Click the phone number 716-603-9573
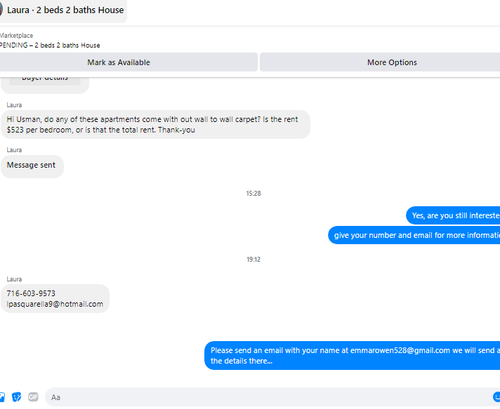Viewport: 500px width, 409px height. [x=31, y=293]
